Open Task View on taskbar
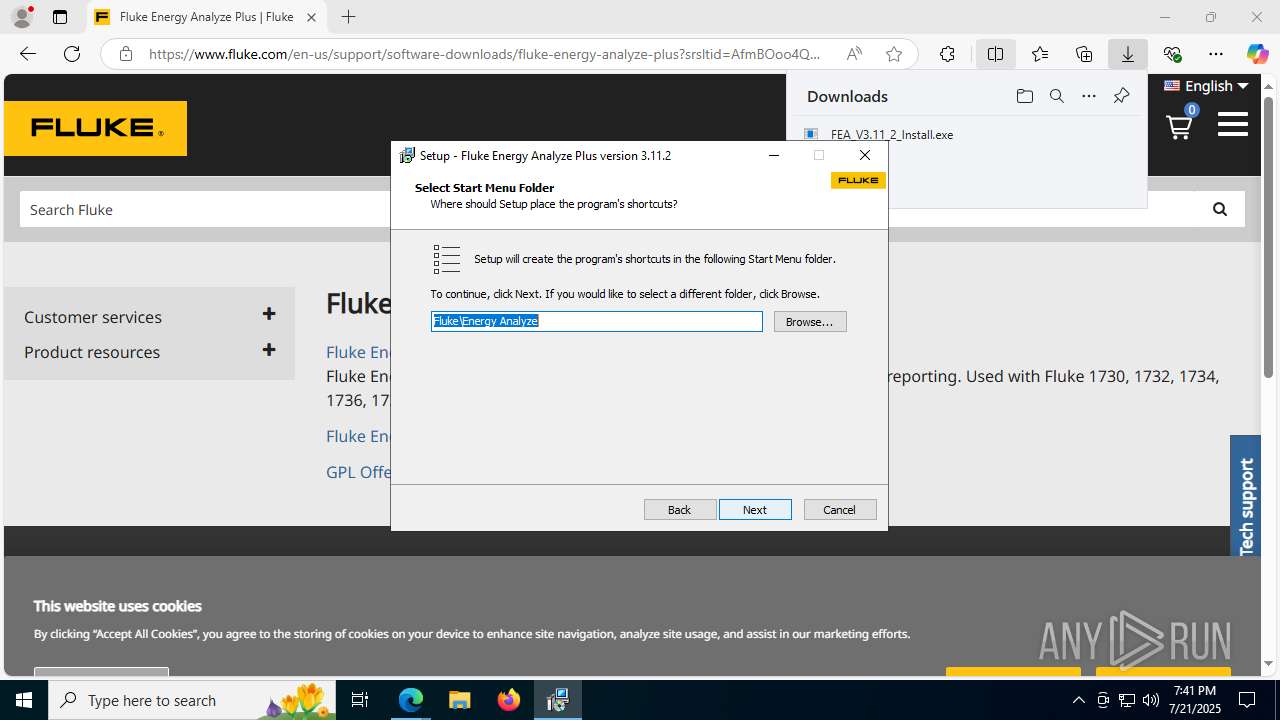Screen dimensions: 1280x720 pos(360,700)
